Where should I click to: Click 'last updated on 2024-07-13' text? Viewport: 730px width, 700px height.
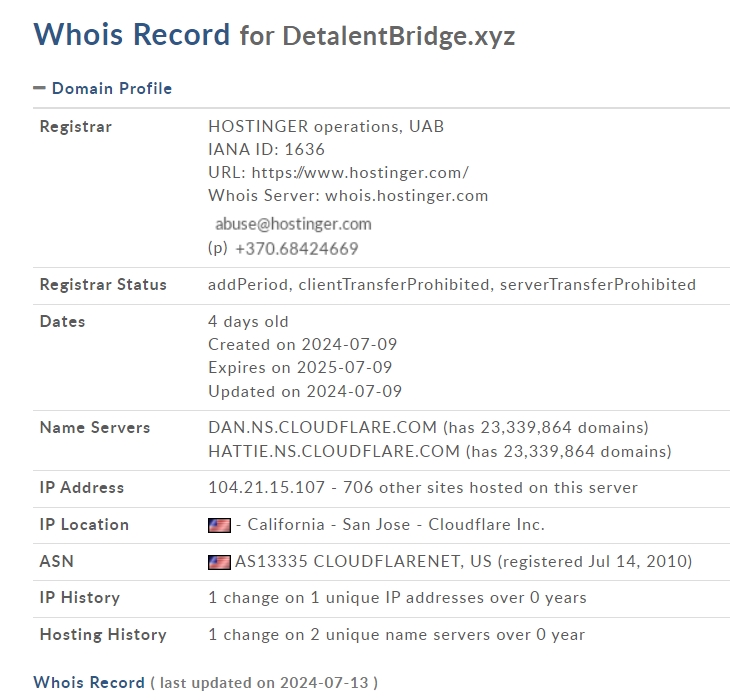(264, 683)
